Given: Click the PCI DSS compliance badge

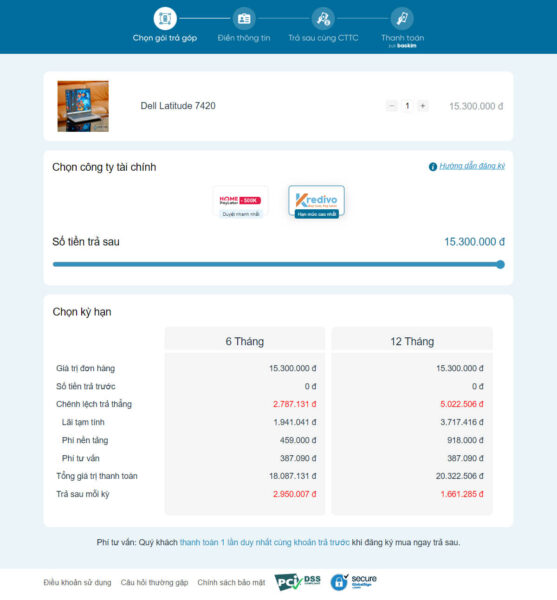Looking at the screenshot, I should [298, 582].
